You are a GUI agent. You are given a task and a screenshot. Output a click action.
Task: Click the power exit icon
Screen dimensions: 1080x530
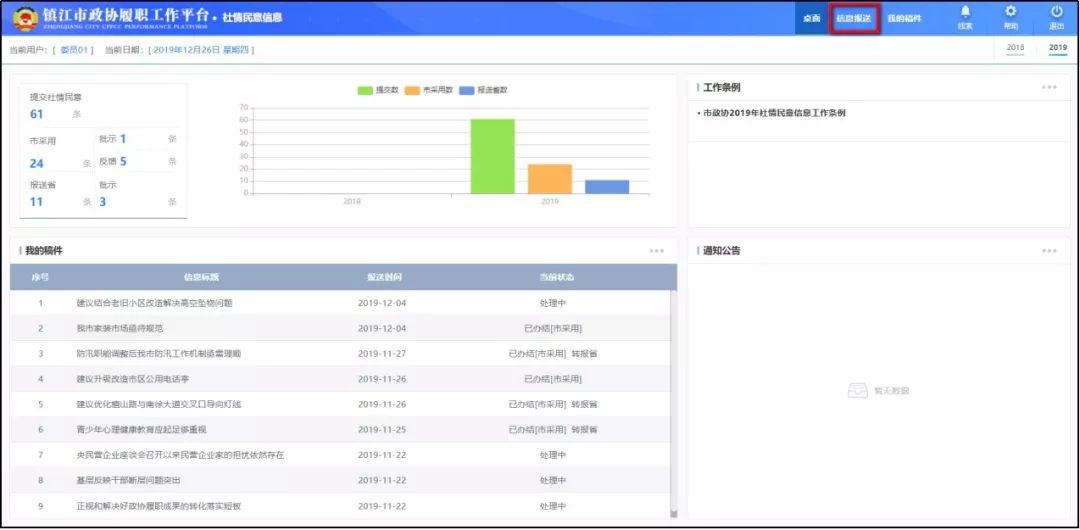1056,12
